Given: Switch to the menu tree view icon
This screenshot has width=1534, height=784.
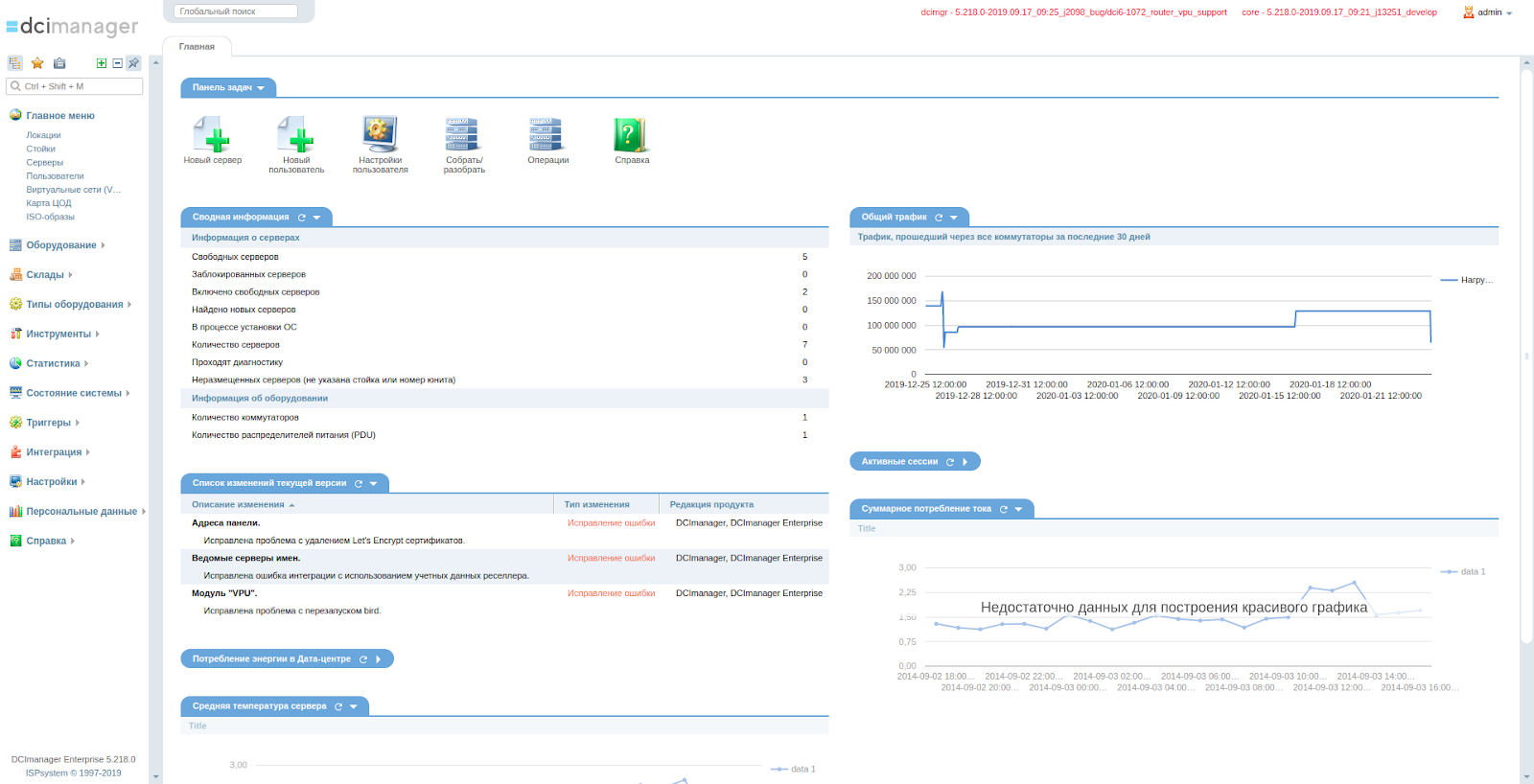Looking at the screenshot, I should [x=15, y=63].
